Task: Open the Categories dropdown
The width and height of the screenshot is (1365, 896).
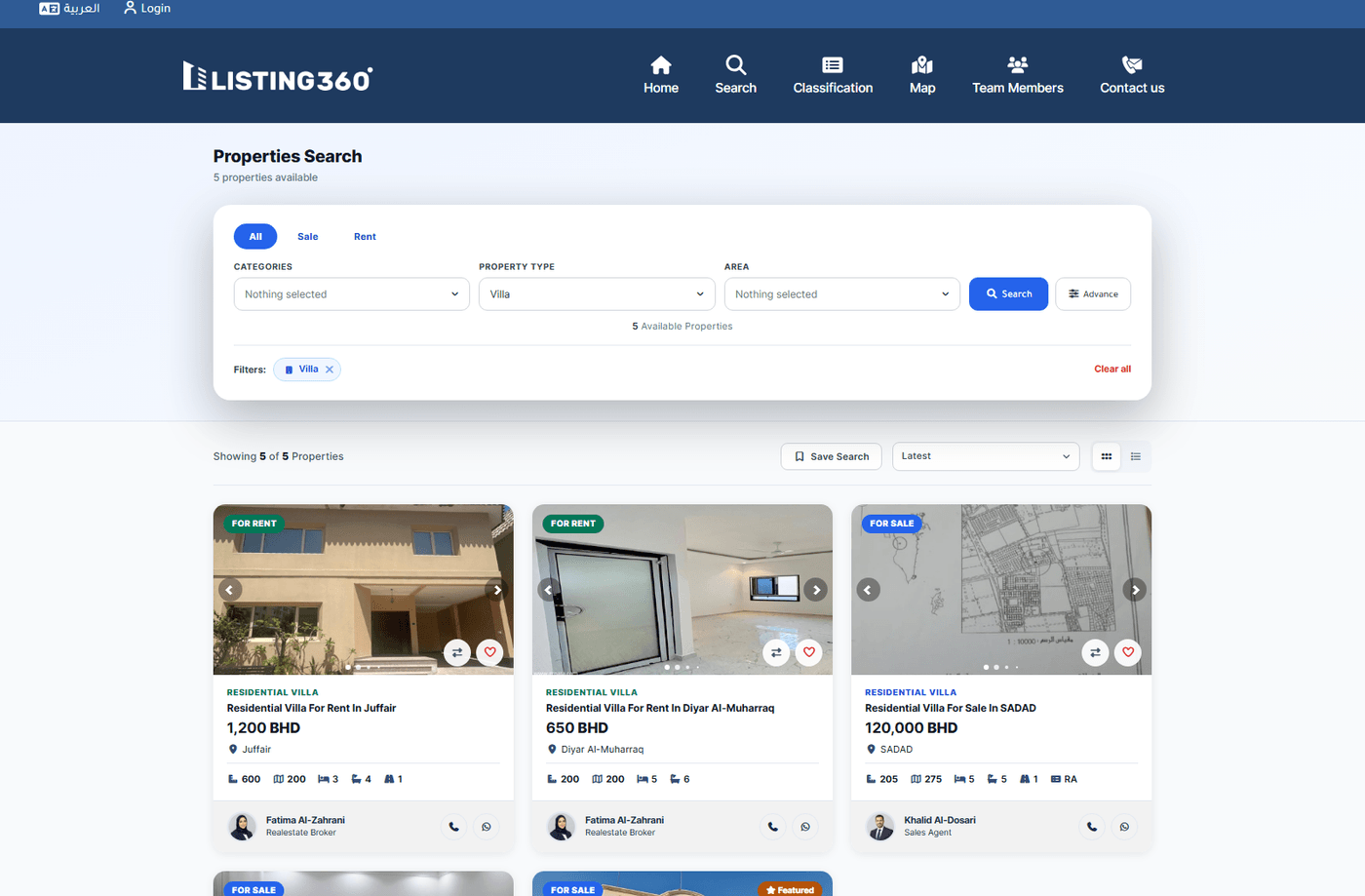Action: 352,294
